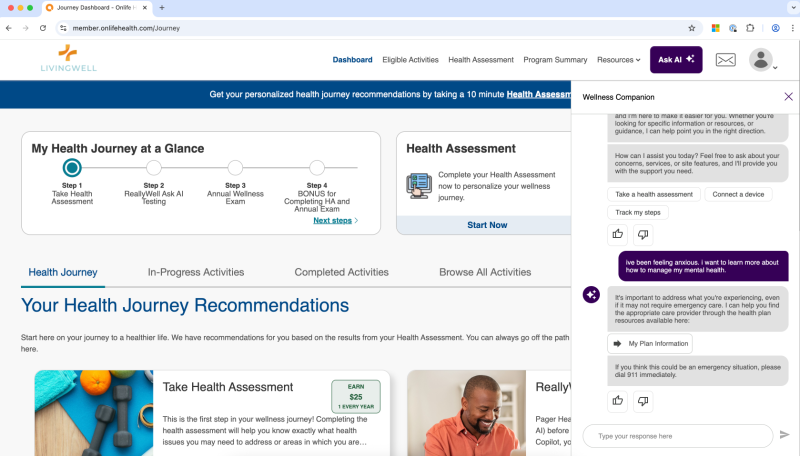
Task: Choose Connect a device chip
Action: [738, 194]
